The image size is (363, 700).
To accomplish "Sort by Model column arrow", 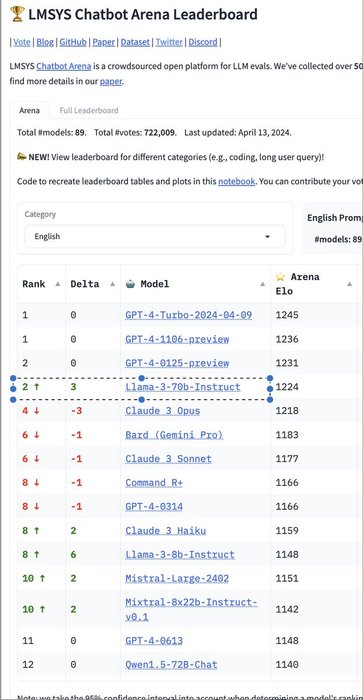I will [263, 284].
